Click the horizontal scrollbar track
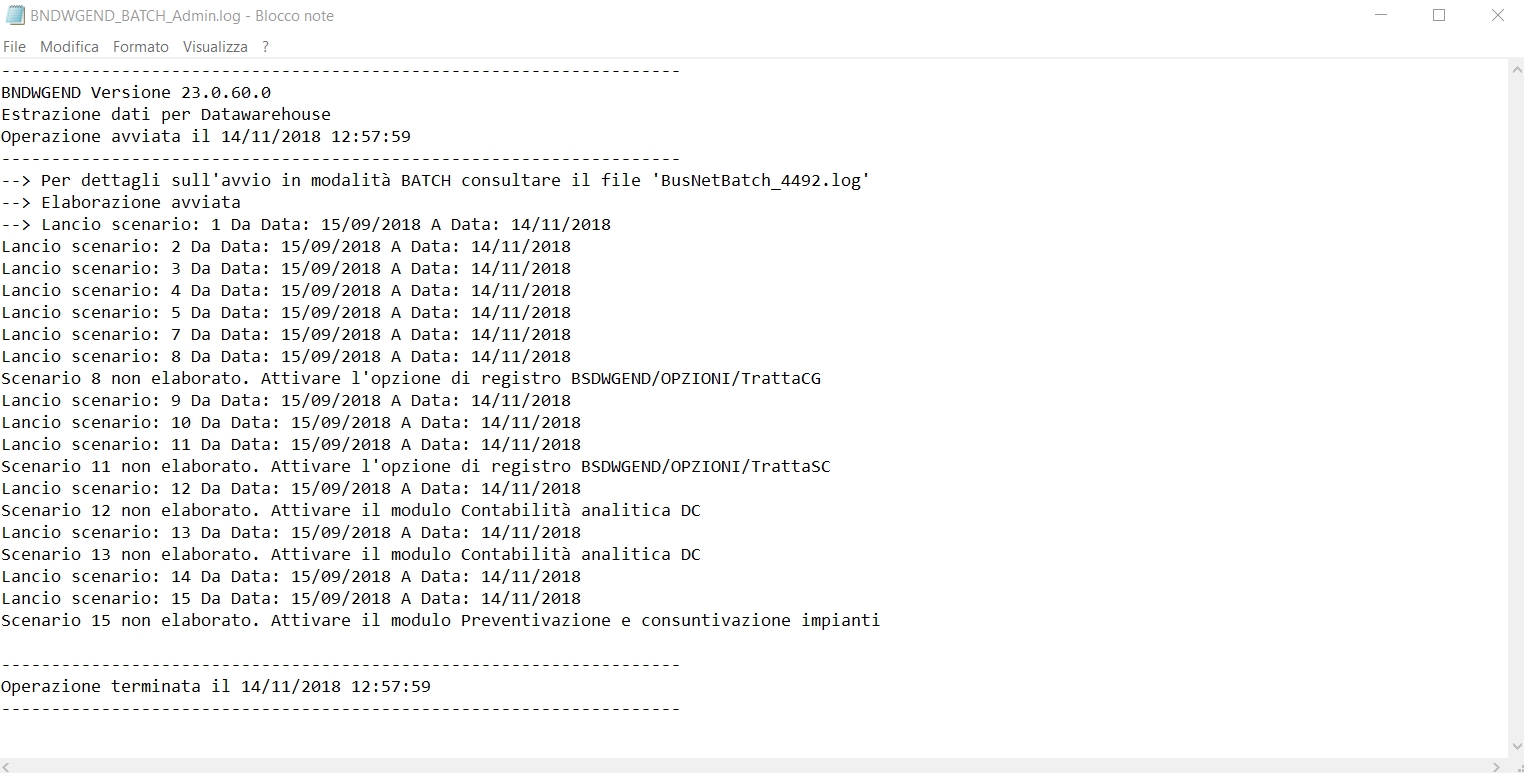The image size is (1524, 773). point(750,766)
